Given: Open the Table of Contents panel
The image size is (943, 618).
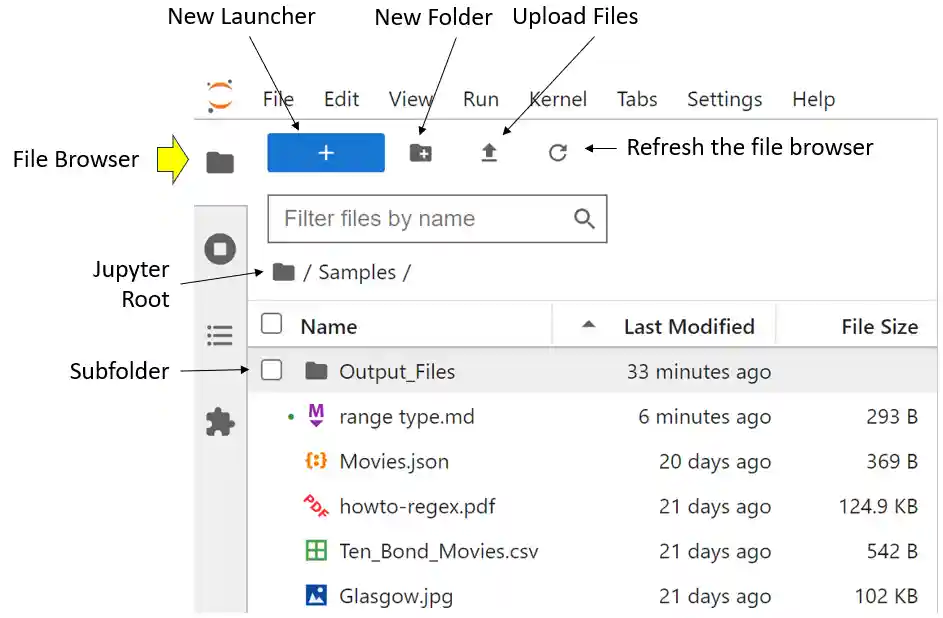Looking at the screenshot, I should click(x=220, y=335).
